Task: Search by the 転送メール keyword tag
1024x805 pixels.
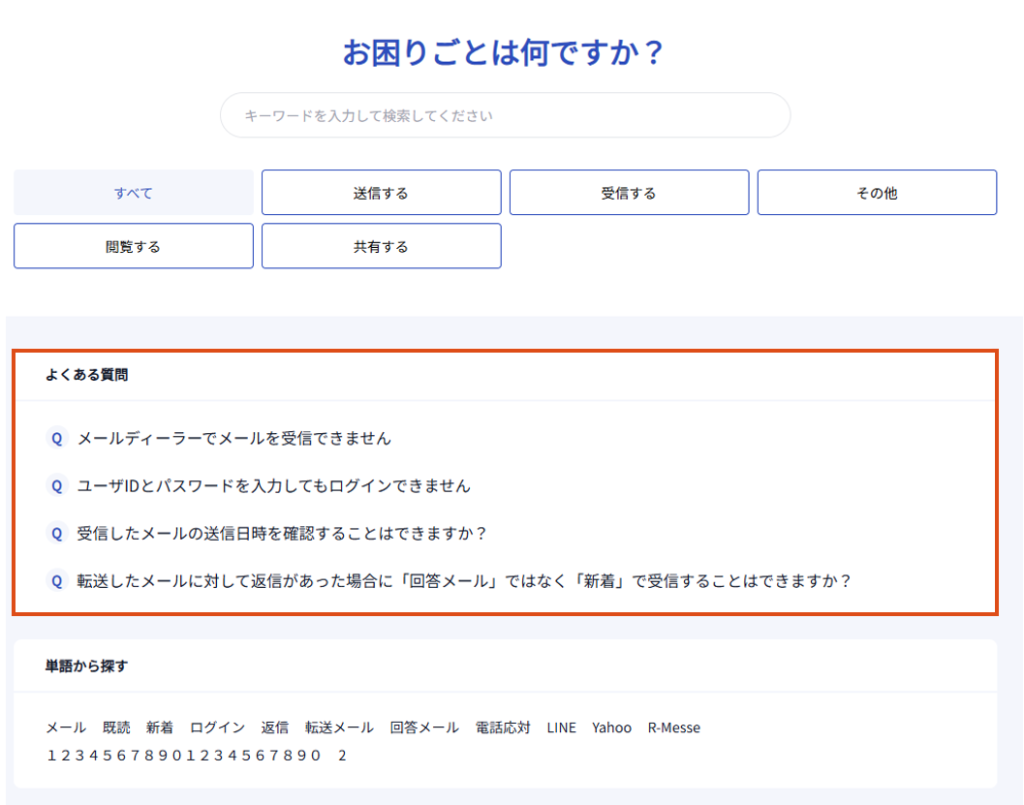Action: pyautogui.click(x=339, y=727)
